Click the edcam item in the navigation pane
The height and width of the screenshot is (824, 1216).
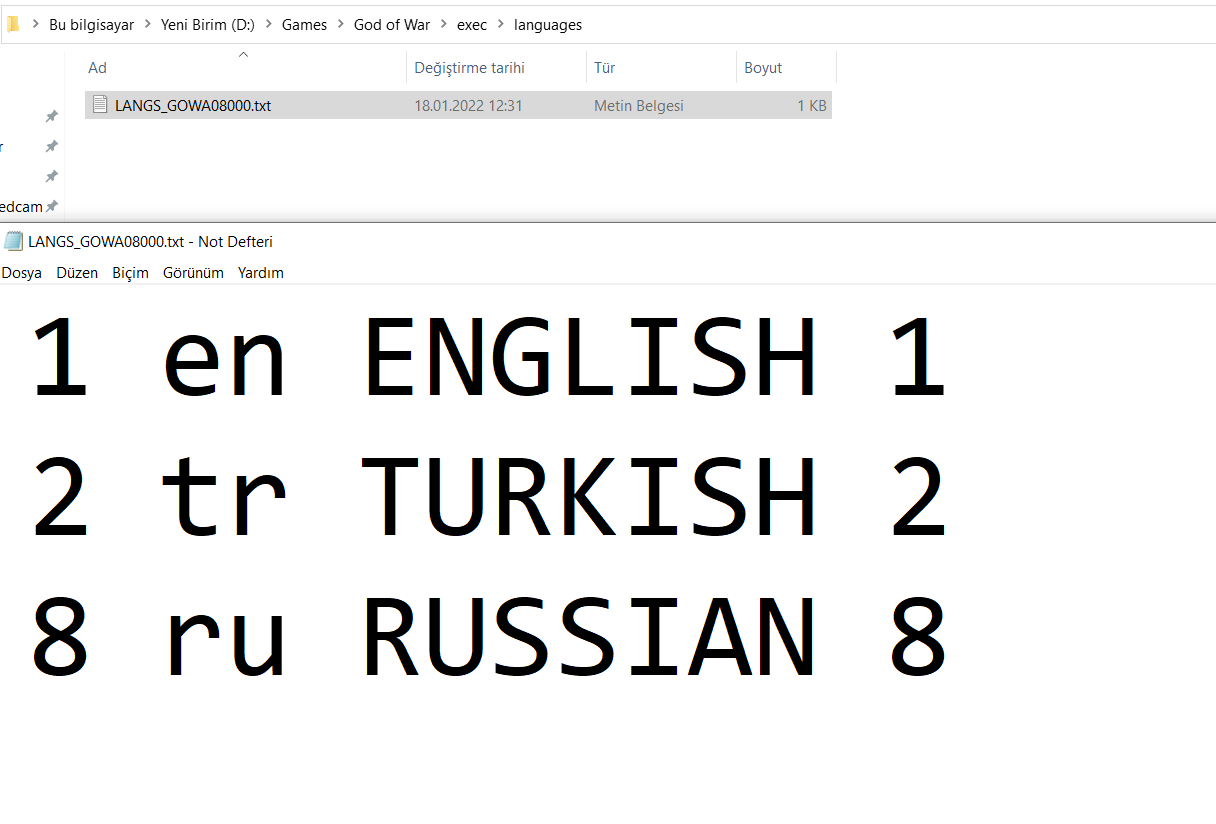(x=21, y=207)
